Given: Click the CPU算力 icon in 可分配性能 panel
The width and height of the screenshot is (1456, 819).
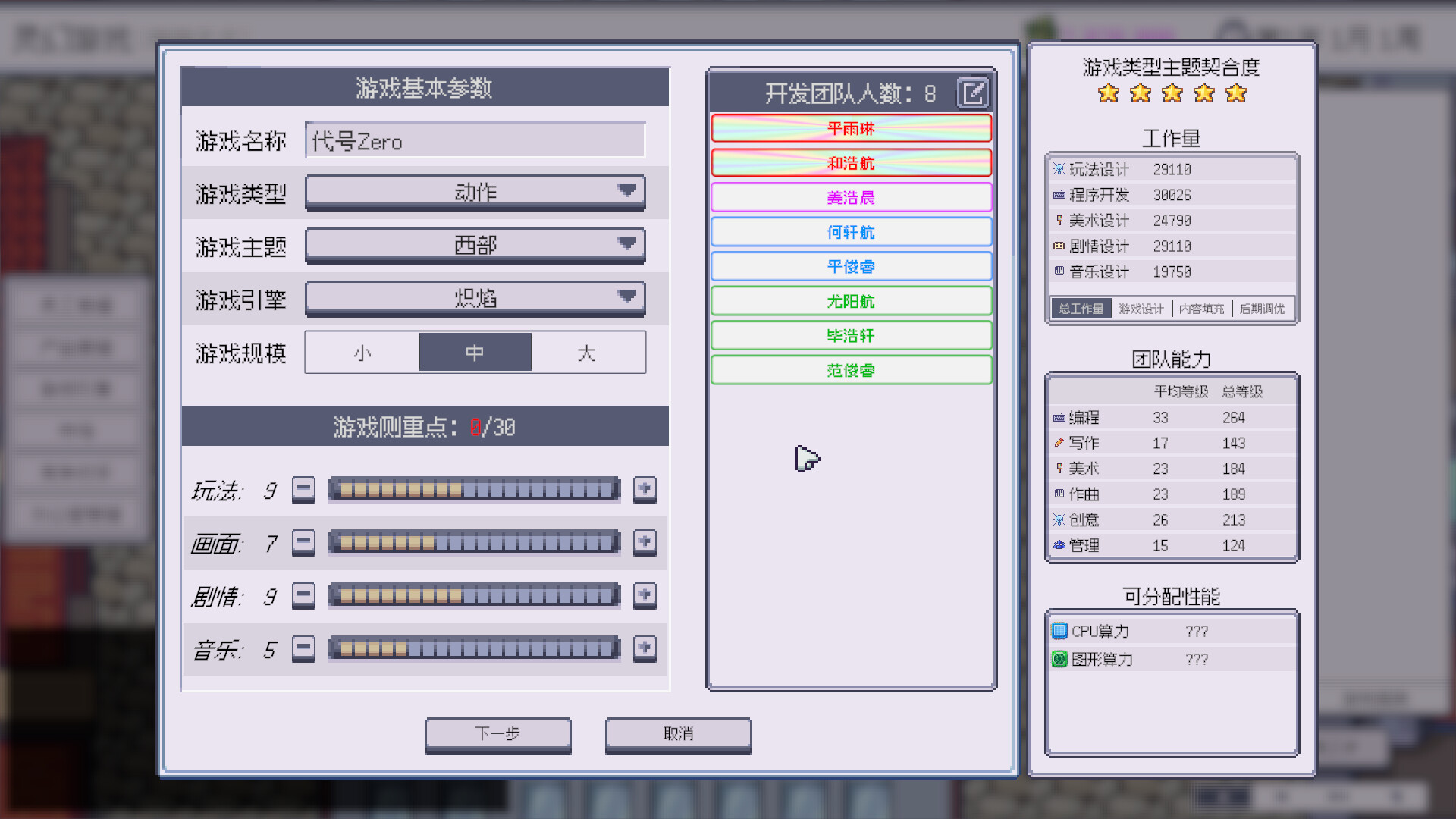Looking at the screenshot, I should point(1059,630).
